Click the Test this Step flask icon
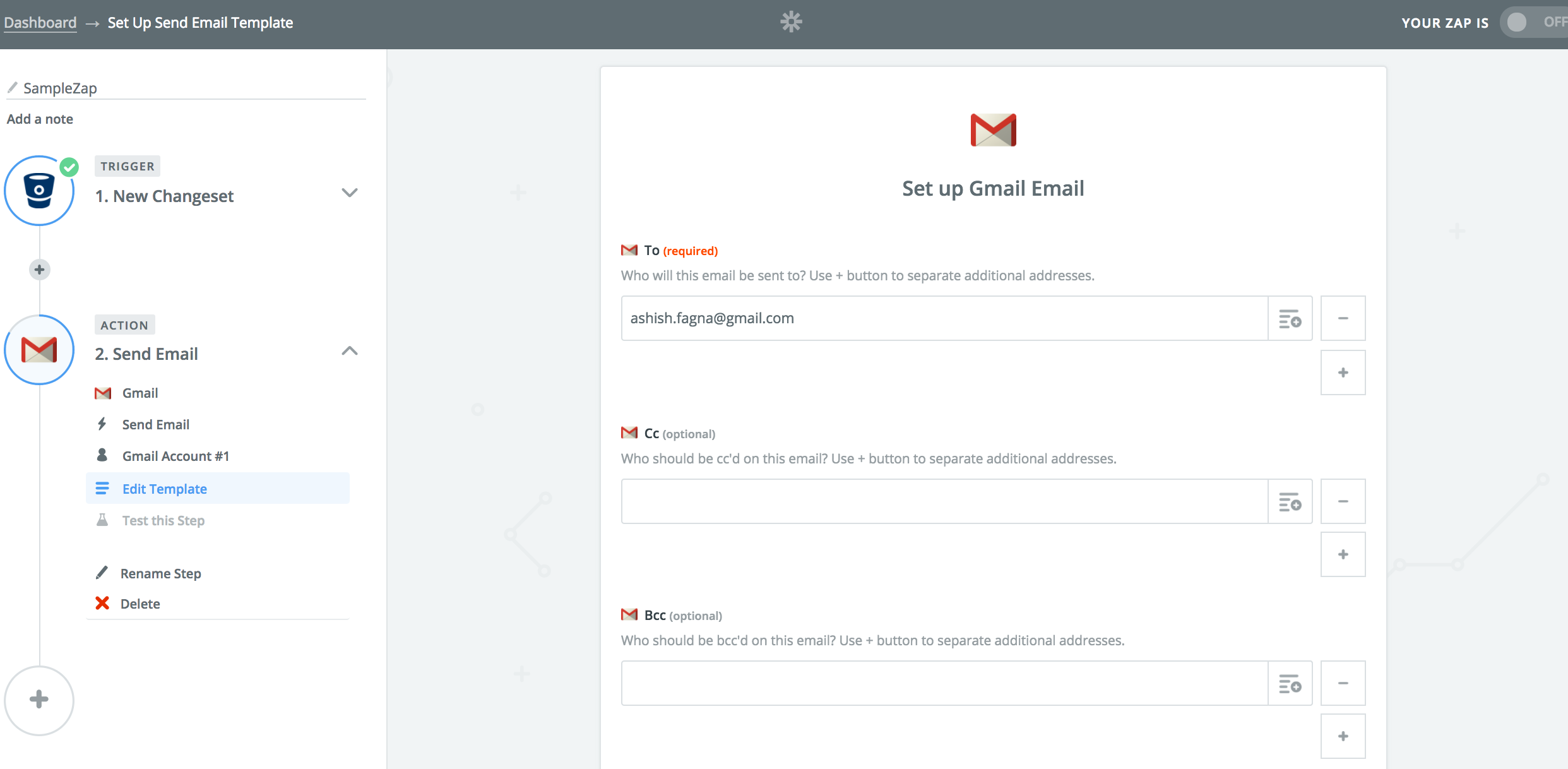Viewport: 1568px width, 769px height. click(102, 520)
